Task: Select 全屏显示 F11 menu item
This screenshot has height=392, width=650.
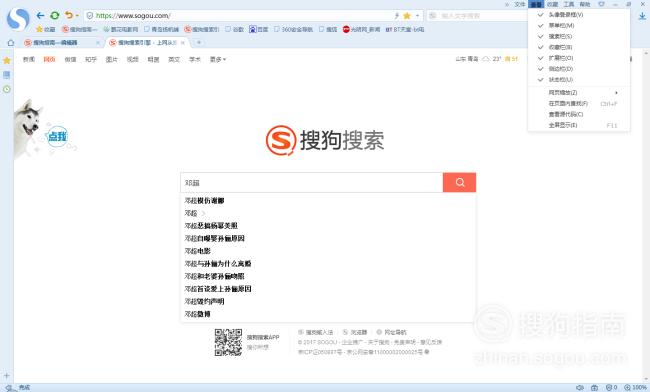Action: coord(579,125)
